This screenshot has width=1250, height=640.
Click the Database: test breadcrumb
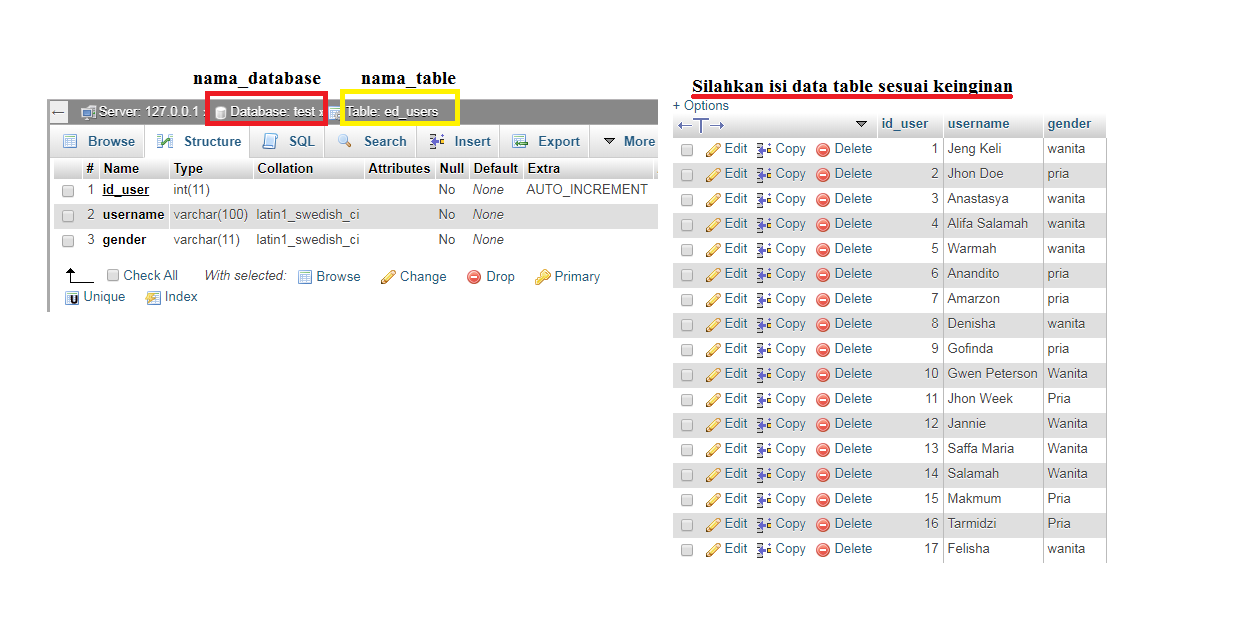pos(266,111)
